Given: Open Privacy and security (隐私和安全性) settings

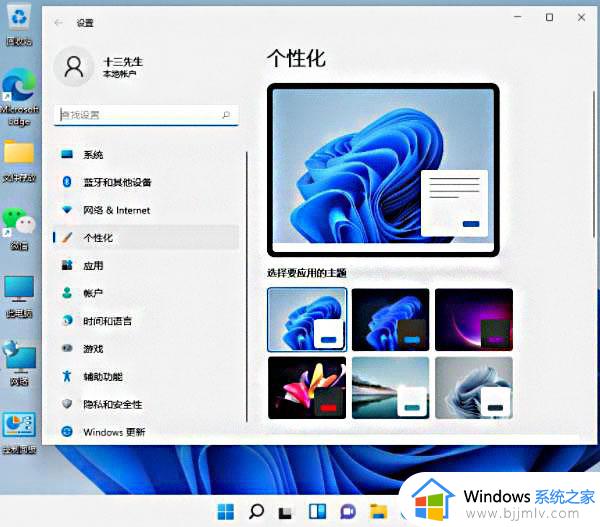Looking at the screenshot, I should (x=145, y=404).
